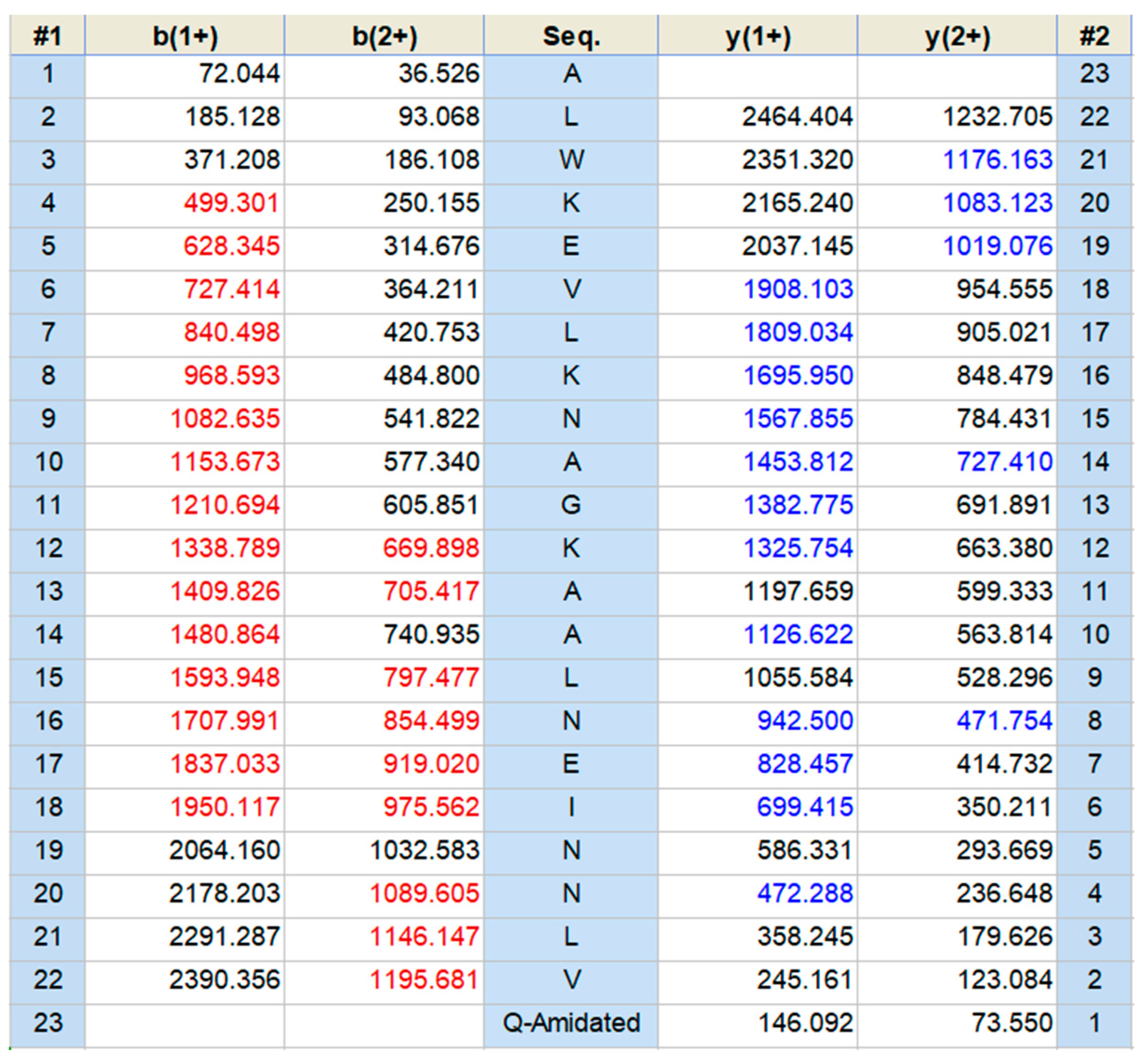Select the blue y(2+) value 1083.123
This screenshot has width=1144, height=1064.
click(x=997, y=203)
